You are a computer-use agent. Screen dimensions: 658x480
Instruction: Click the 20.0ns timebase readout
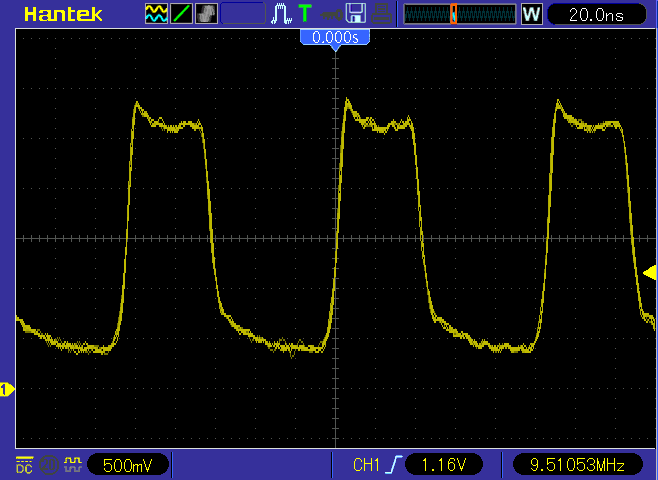point(596,15)
